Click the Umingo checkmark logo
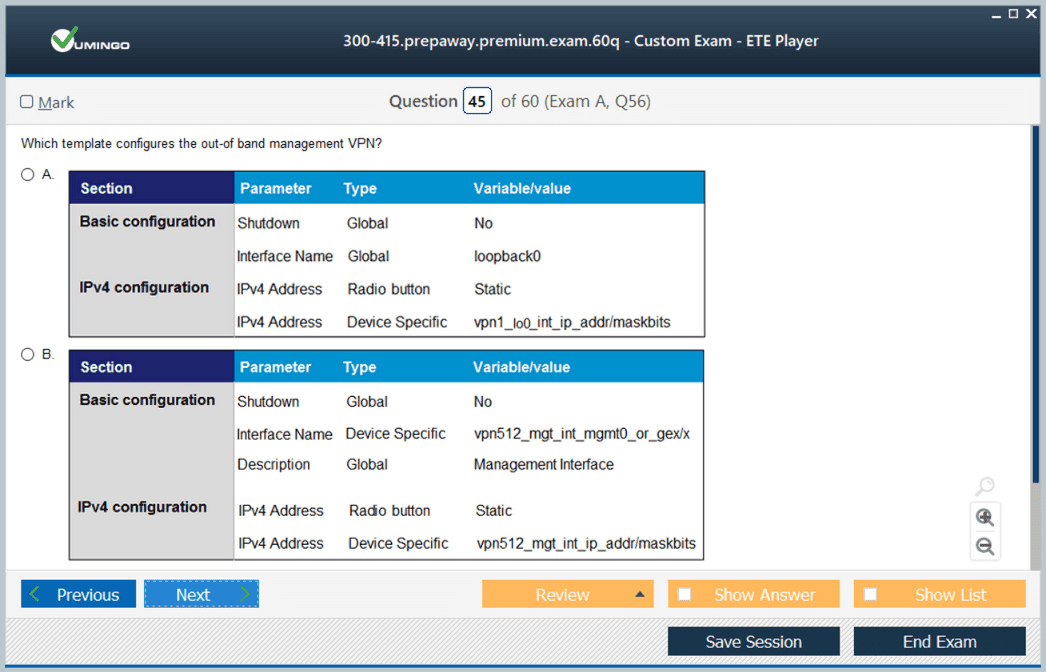 (x=90, y=41)
